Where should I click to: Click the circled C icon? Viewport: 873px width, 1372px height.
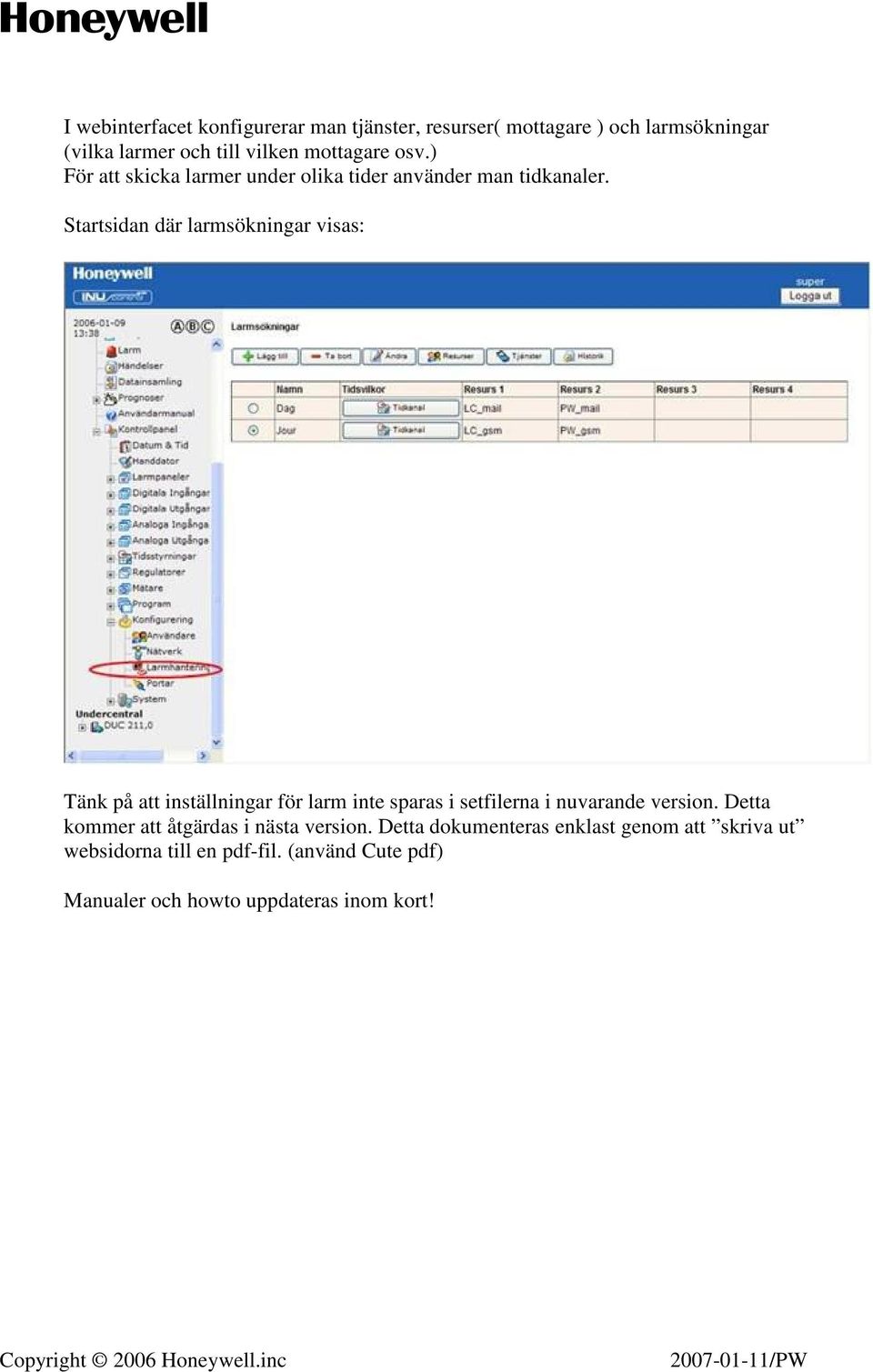click(x=207, y=326)
